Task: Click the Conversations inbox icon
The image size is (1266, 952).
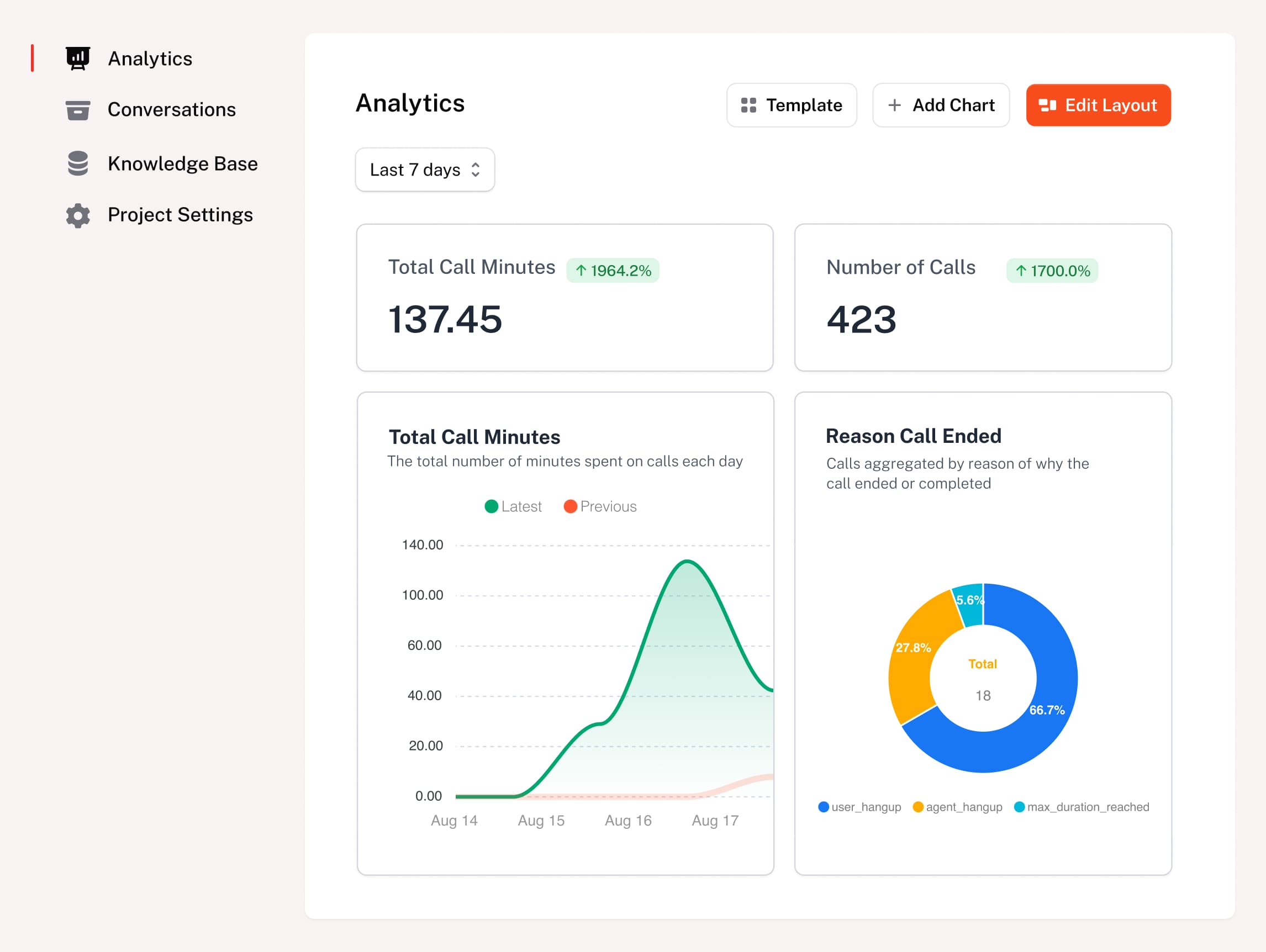Action: point(78,110)
